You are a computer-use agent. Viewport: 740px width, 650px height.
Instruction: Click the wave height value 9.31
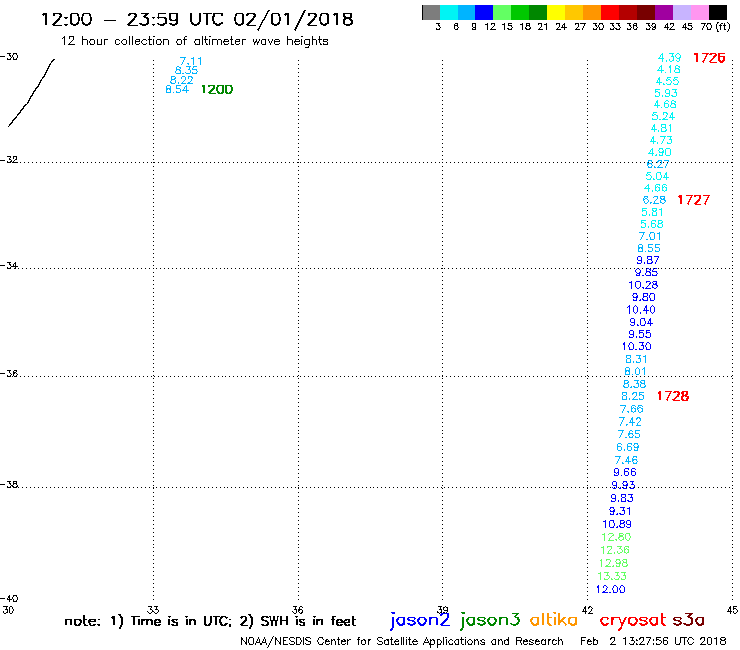620,511
